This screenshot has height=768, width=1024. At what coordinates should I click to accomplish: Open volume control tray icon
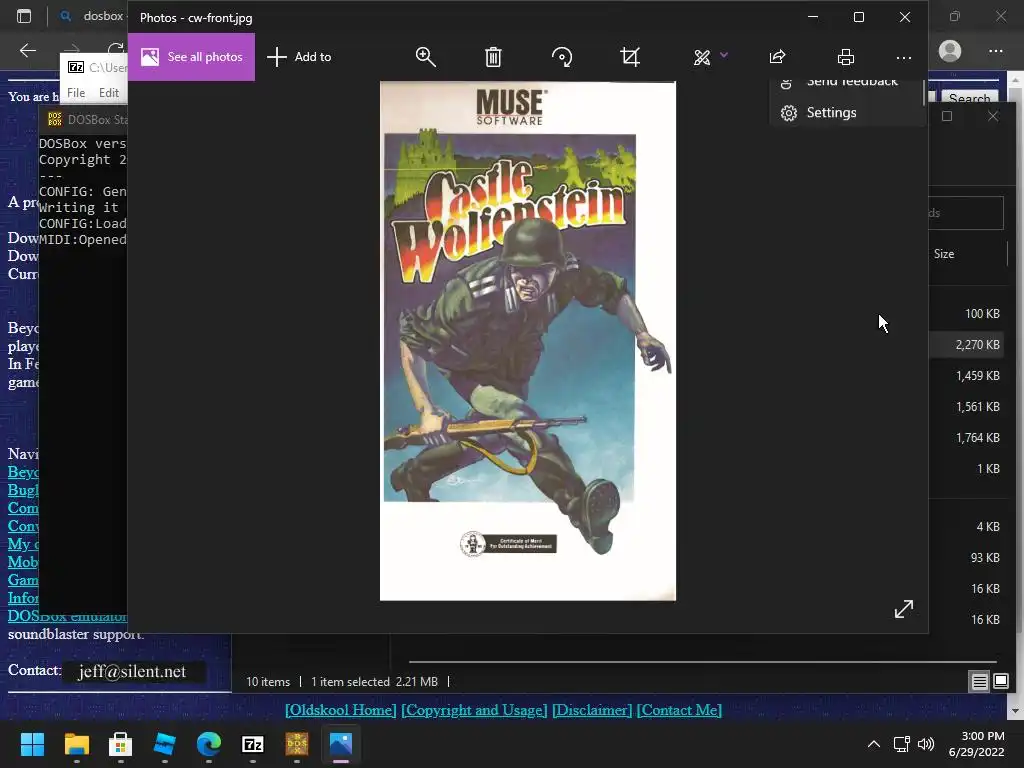coord(925,744)
